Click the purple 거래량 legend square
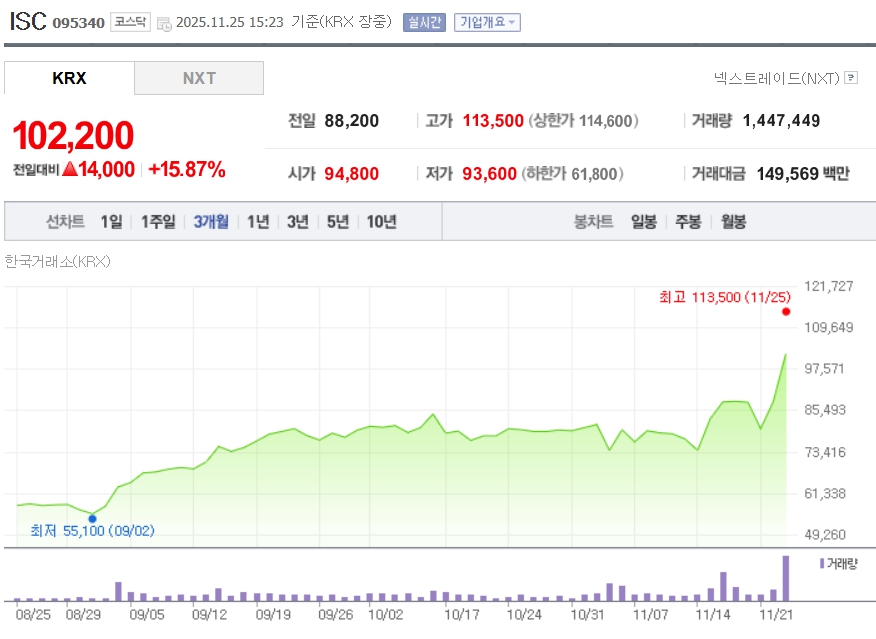The image size is (876, 639). click(x=821, y=564)
